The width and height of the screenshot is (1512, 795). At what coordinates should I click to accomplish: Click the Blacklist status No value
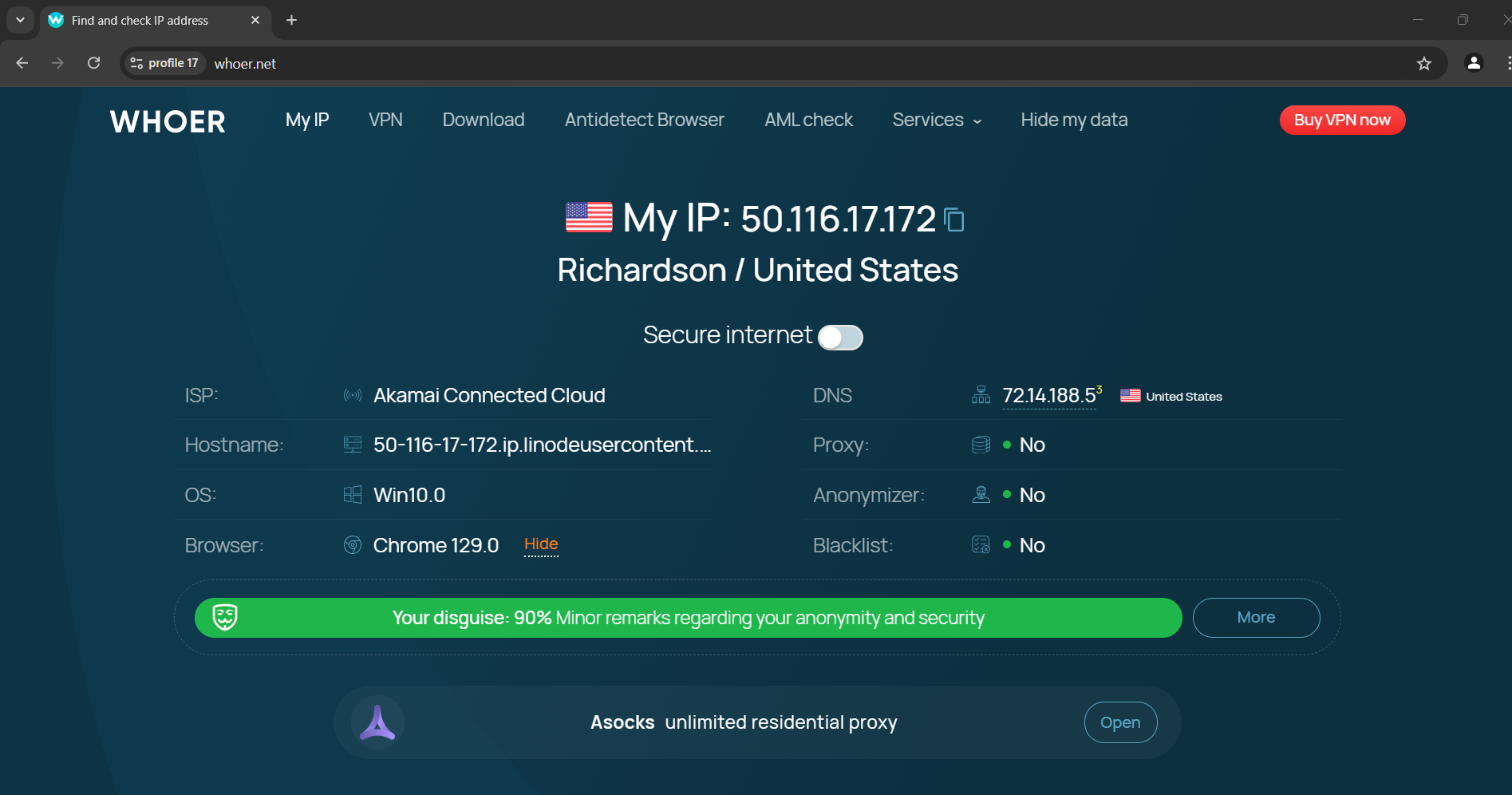pyautogui.click(x=1032, y=545)
